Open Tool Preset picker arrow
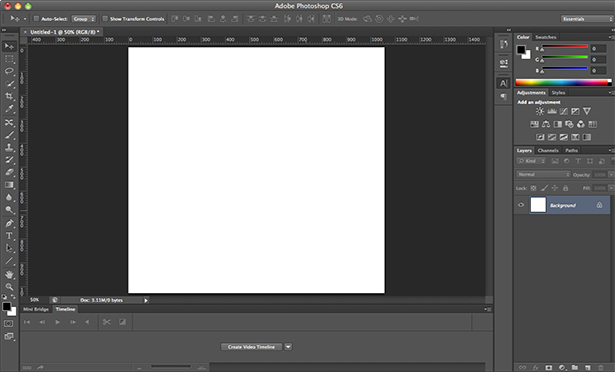This screenshot has height=372, width=615. point(25,19)
